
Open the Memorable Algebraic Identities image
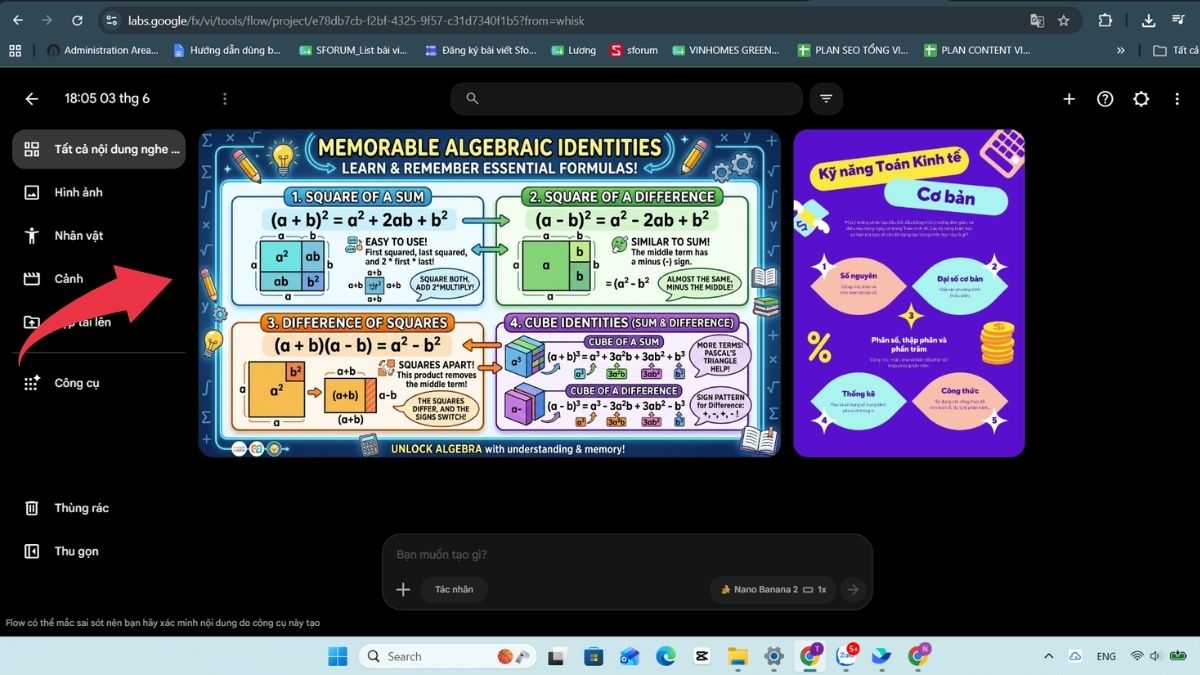[490, 293]
